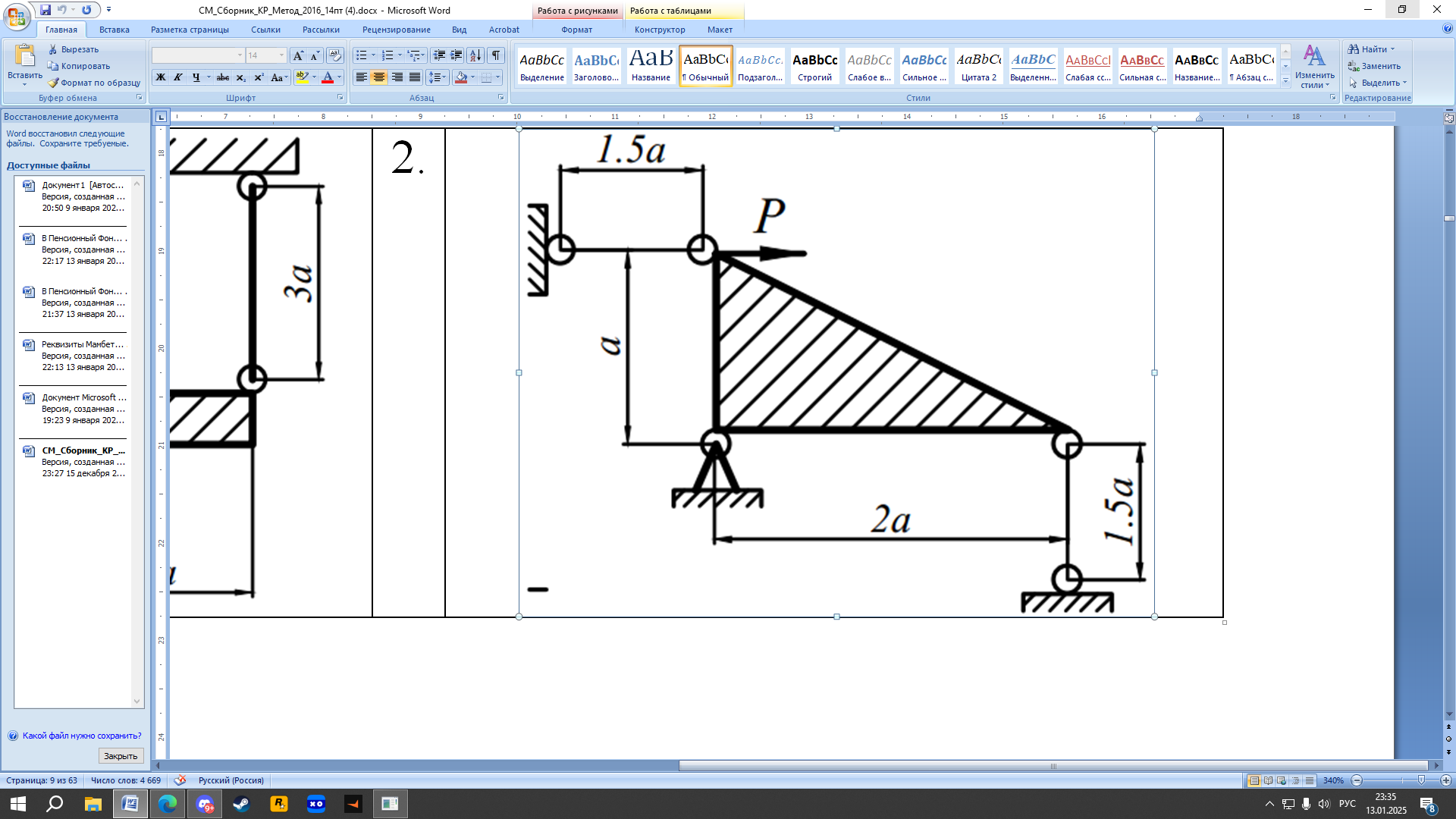
Task: Click 'Какой файл нужно сохранить?' link
Action: click(82, 736)
